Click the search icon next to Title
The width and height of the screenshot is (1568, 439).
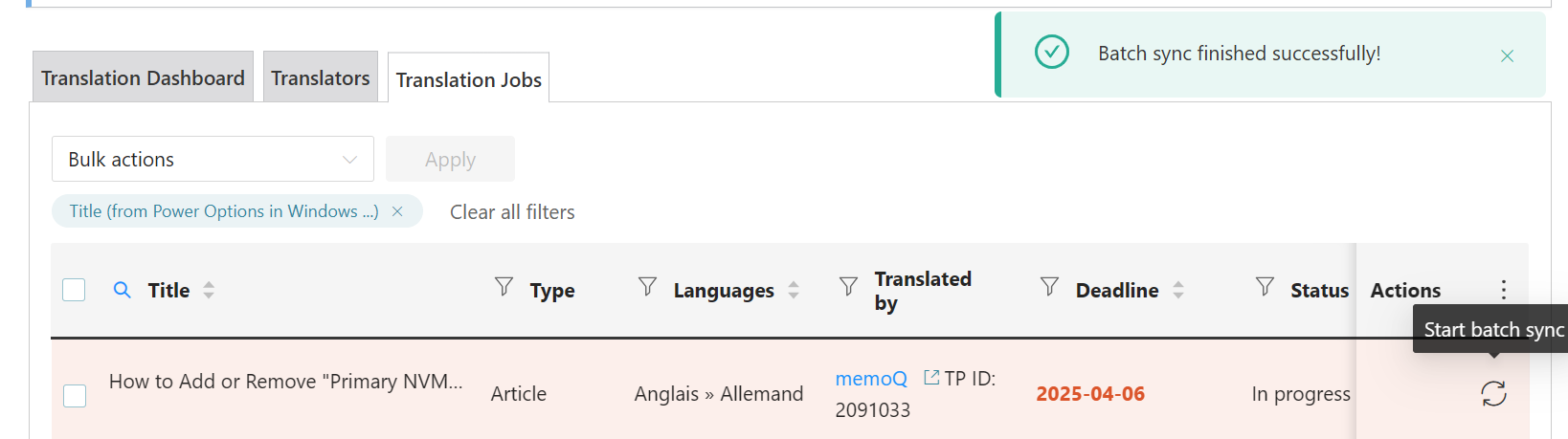pos(122,290)
